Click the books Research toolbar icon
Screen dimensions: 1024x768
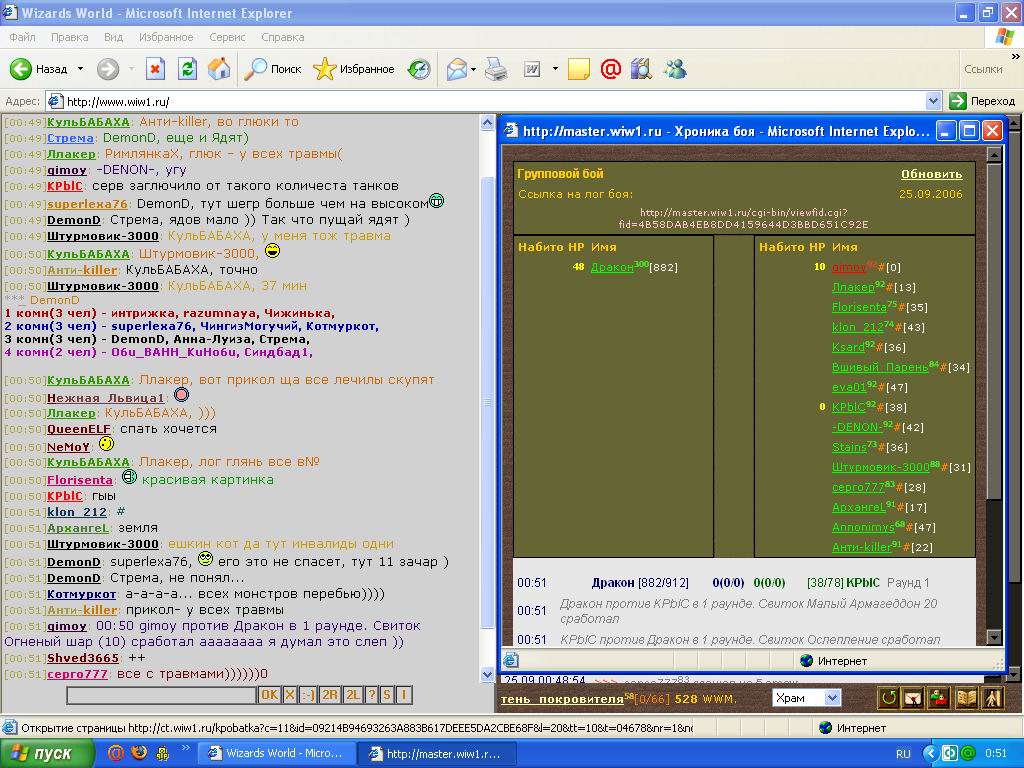coord(642,69)
